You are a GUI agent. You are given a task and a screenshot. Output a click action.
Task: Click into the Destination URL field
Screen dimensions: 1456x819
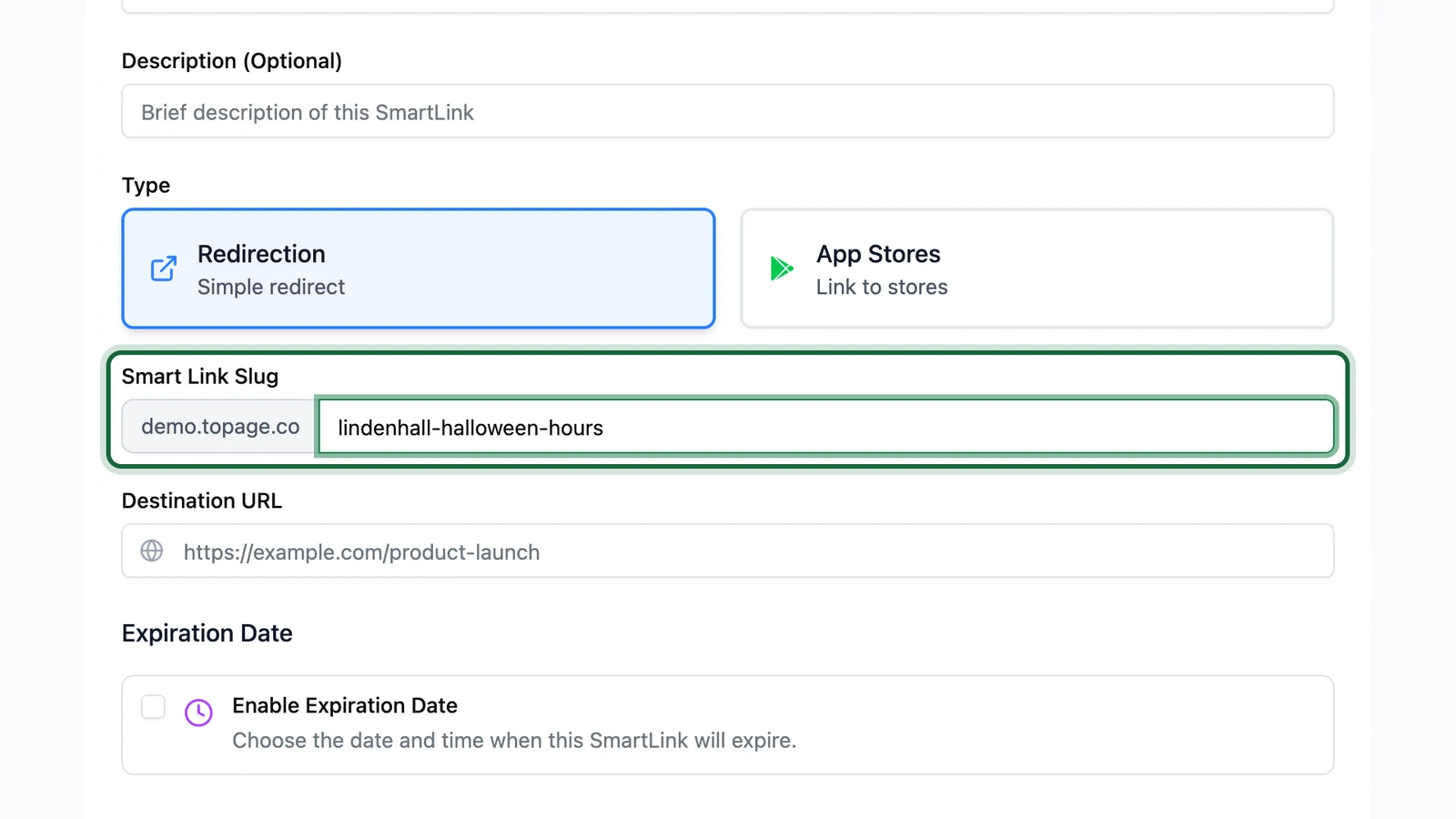tap(728, 551)
